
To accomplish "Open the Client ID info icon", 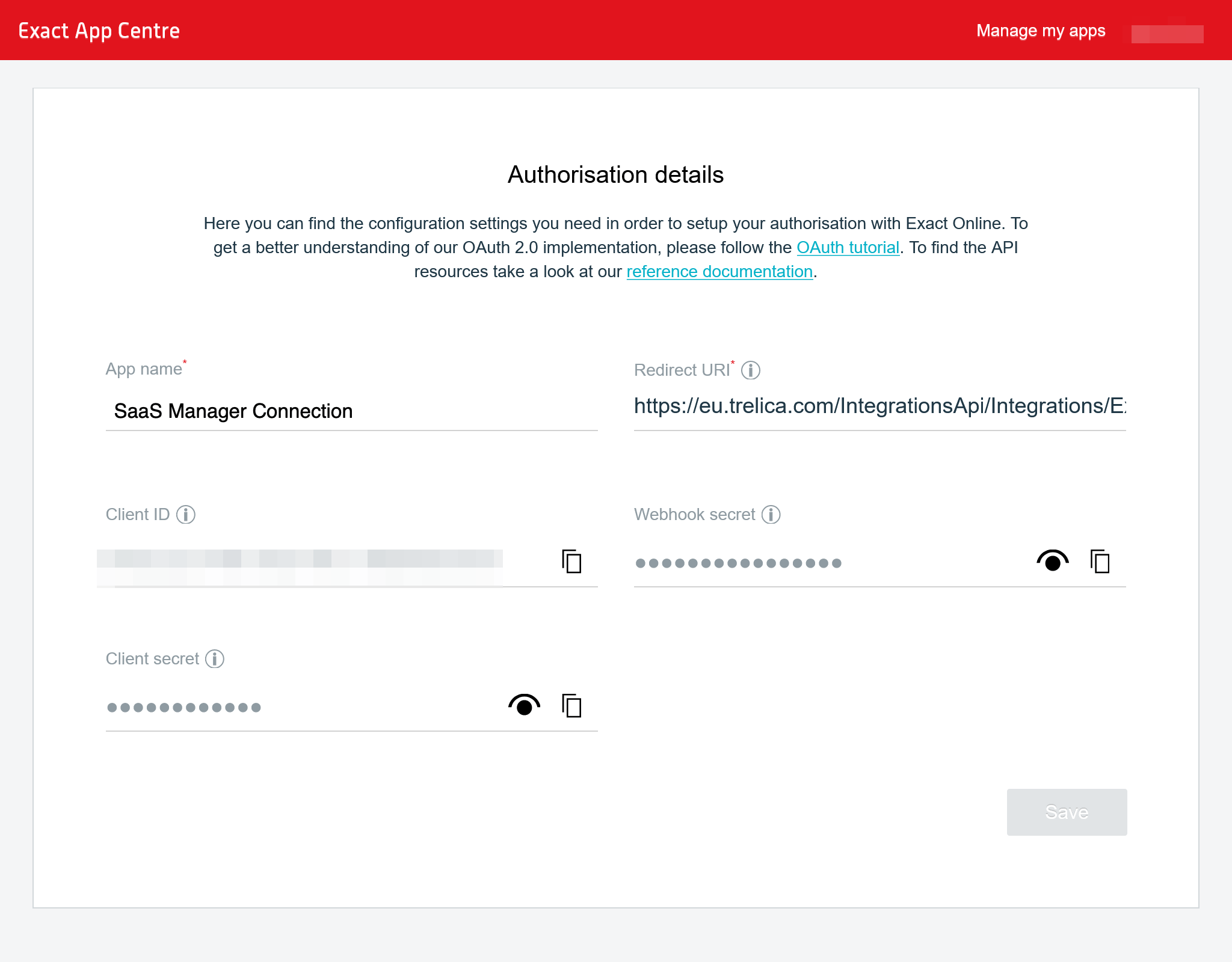I will pyautogui.click(x=186, y=515).
